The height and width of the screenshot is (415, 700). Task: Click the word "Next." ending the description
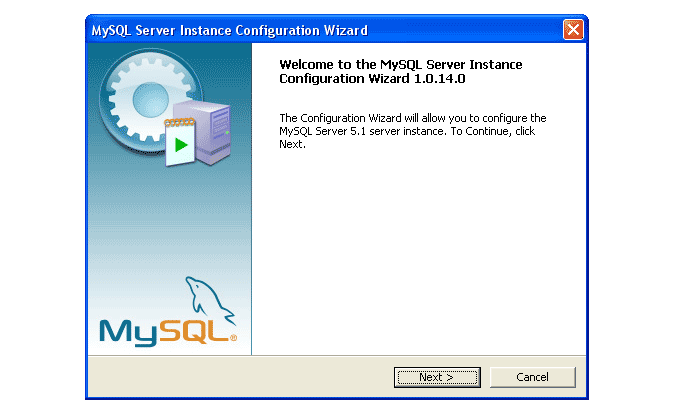(x=291, y=144)
